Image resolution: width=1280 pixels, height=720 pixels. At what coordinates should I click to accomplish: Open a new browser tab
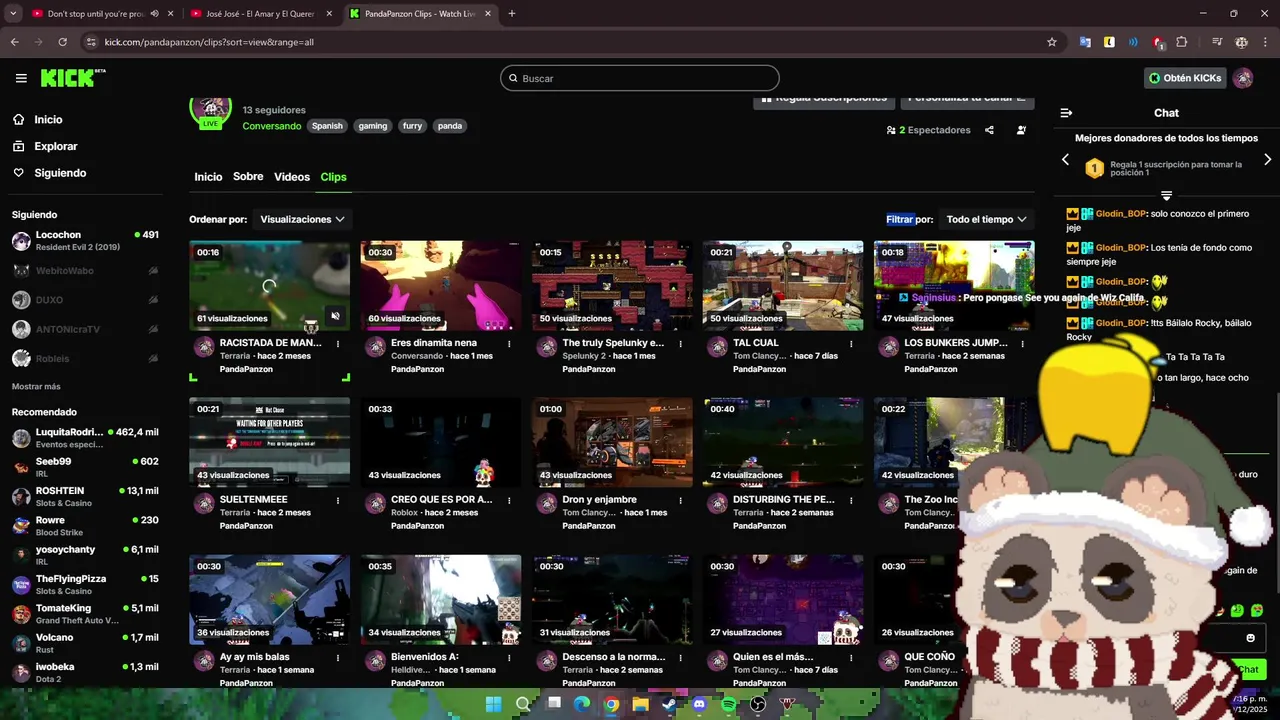(512, 14)
